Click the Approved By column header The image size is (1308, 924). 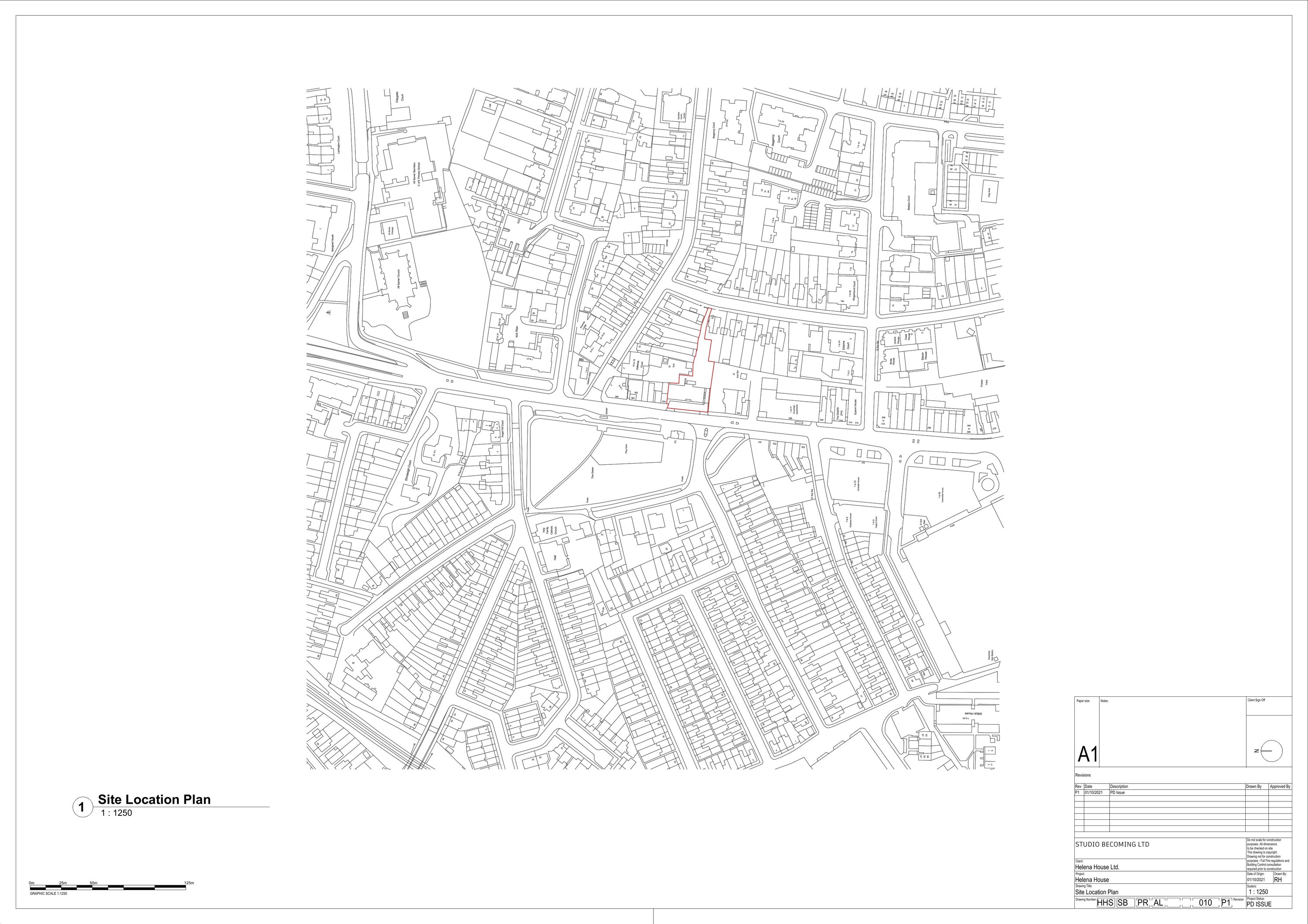1280,786
